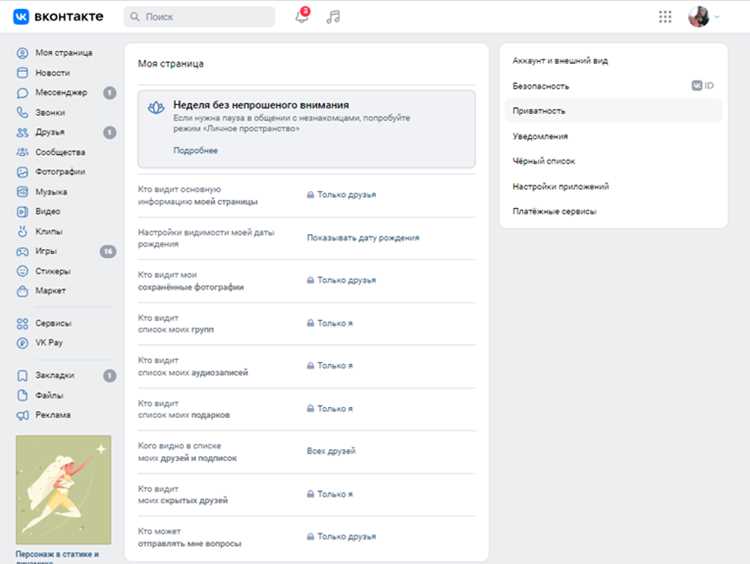This screenshot has height=564, width=750.
Task: Click the Моя страница section heading
Action: (171, 64)
